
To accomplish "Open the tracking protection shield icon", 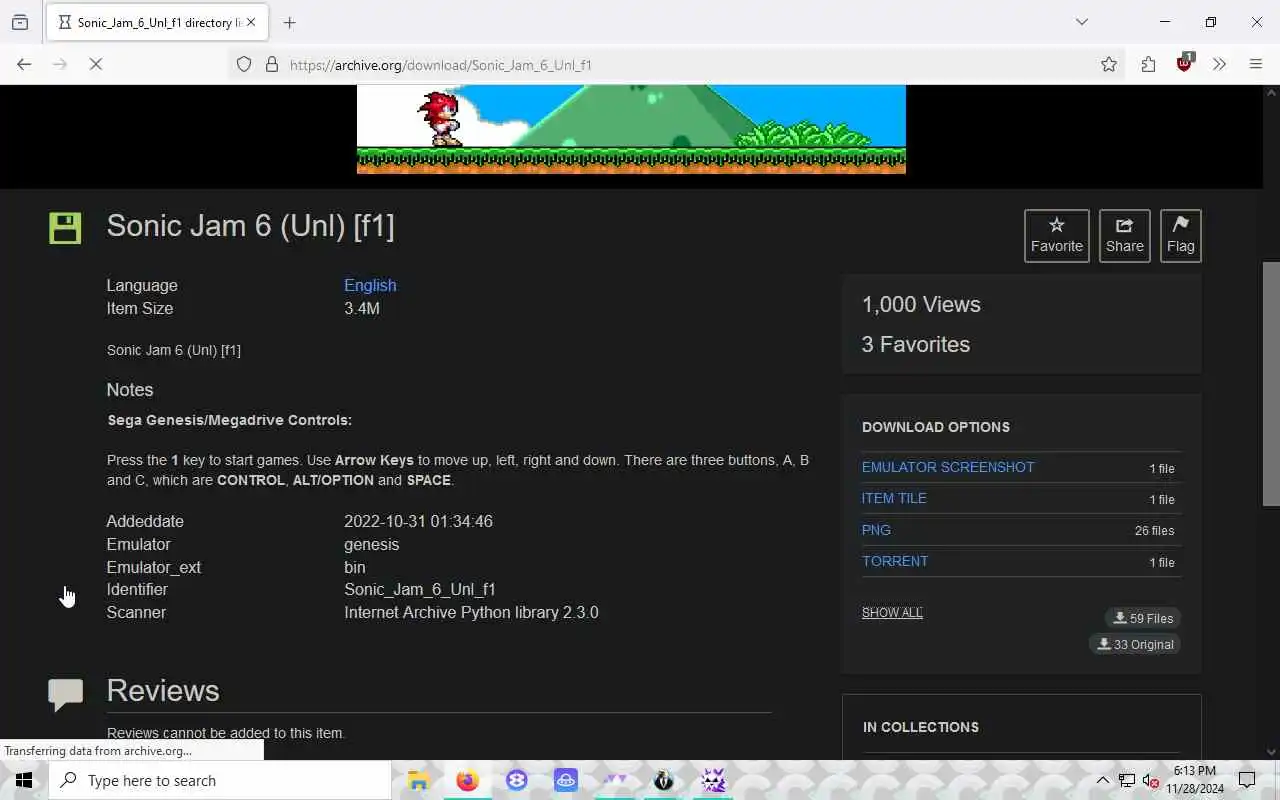I will coord(244,64).
